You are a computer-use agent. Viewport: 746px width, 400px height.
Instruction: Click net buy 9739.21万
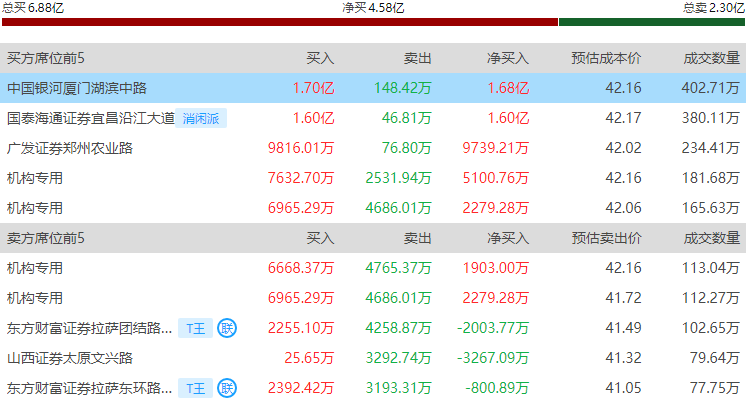point(495,148)
